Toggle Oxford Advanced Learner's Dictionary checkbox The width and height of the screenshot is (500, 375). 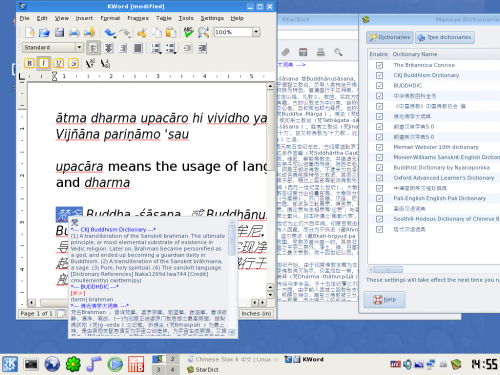tap(379, 178)
